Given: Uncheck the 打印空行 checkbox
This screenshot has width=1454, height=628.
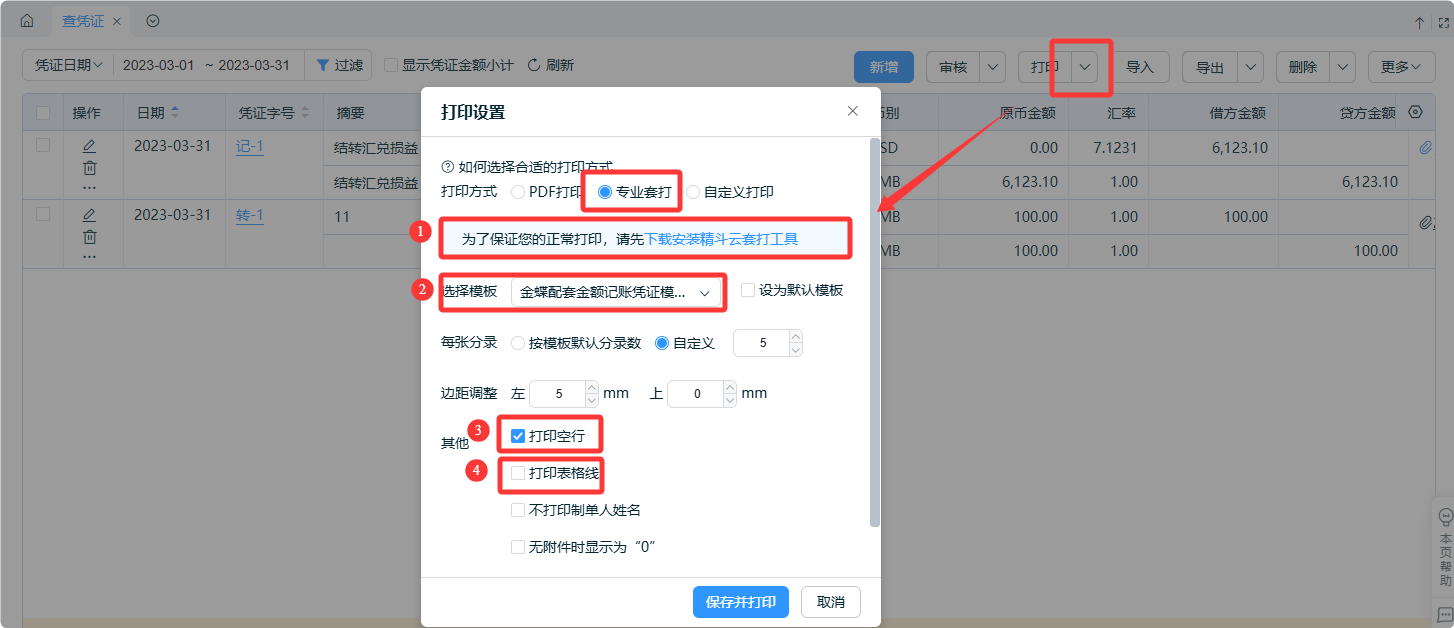Looking at the screenshot, I should click(x=518, y=436).
